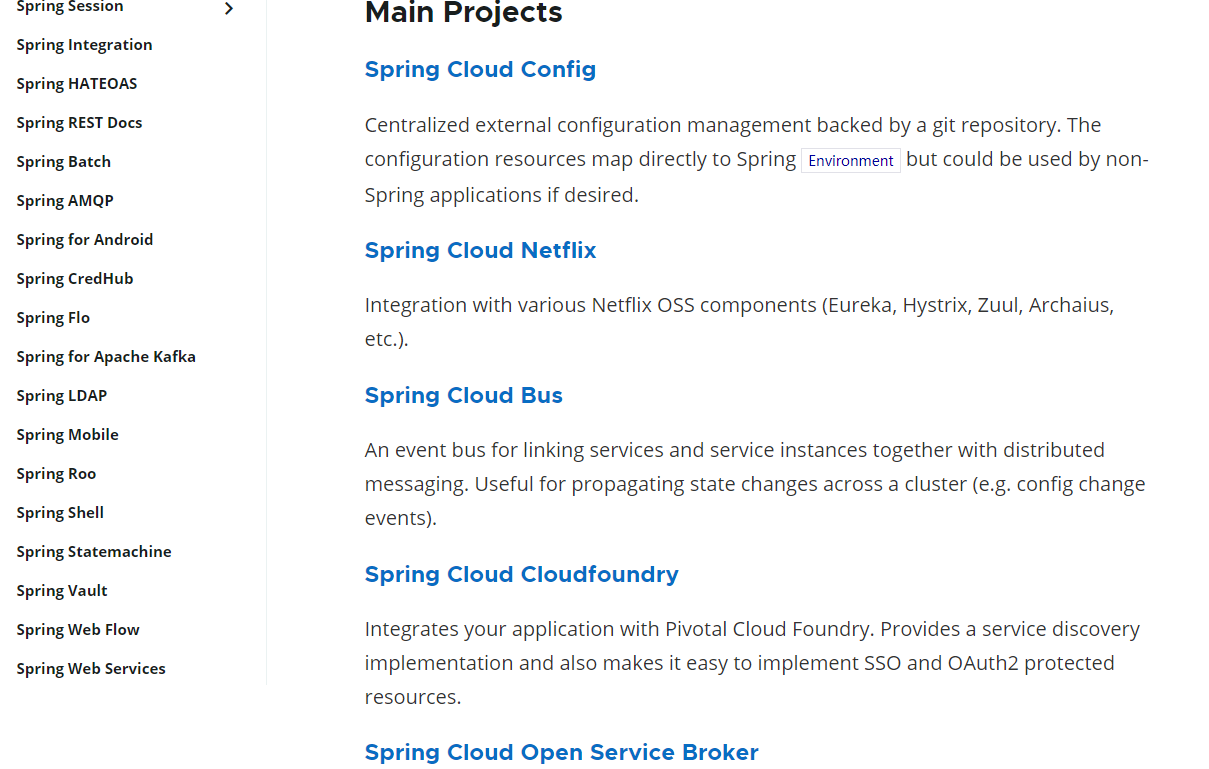The width and height of the screenshot is (1209, 769).
Task: Go to Spring HATEOAS in sidebar
Action: 77,84
